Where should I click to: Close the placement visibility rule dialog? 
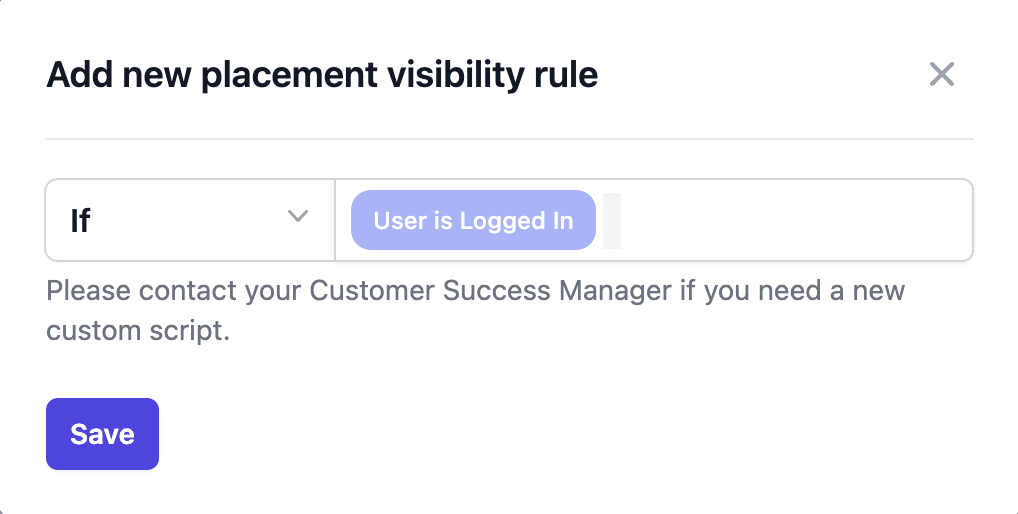click(941, 74)
